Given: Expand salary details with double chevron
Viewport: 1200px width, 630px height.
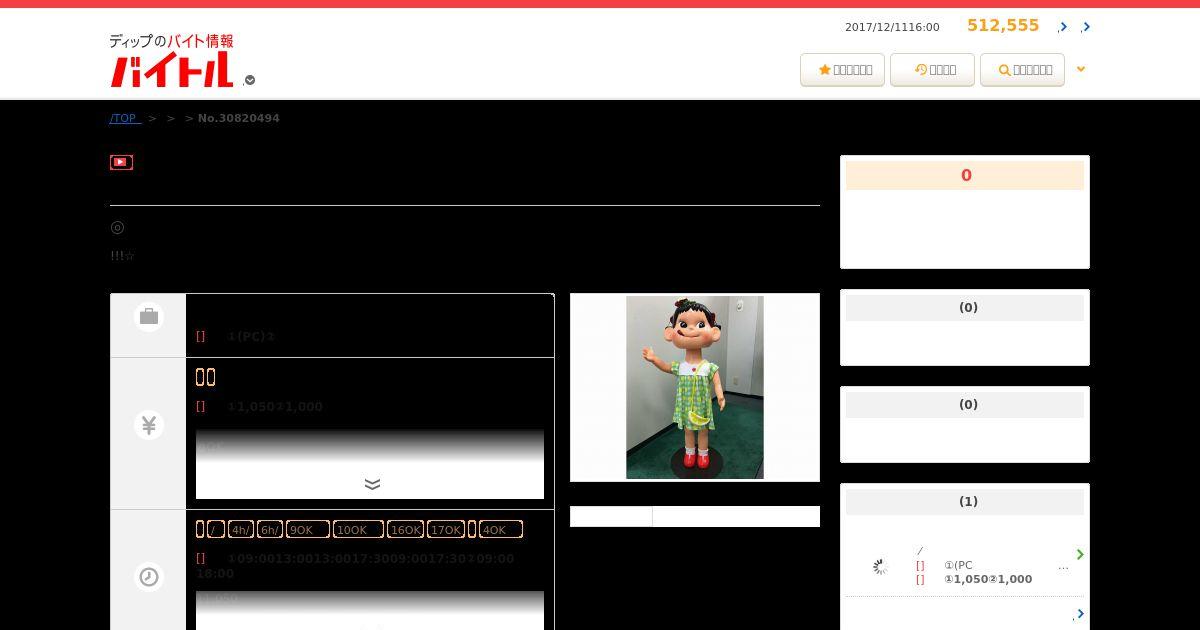Looking at the screenshot, I should pyautogui.click(x=372, y=485).
